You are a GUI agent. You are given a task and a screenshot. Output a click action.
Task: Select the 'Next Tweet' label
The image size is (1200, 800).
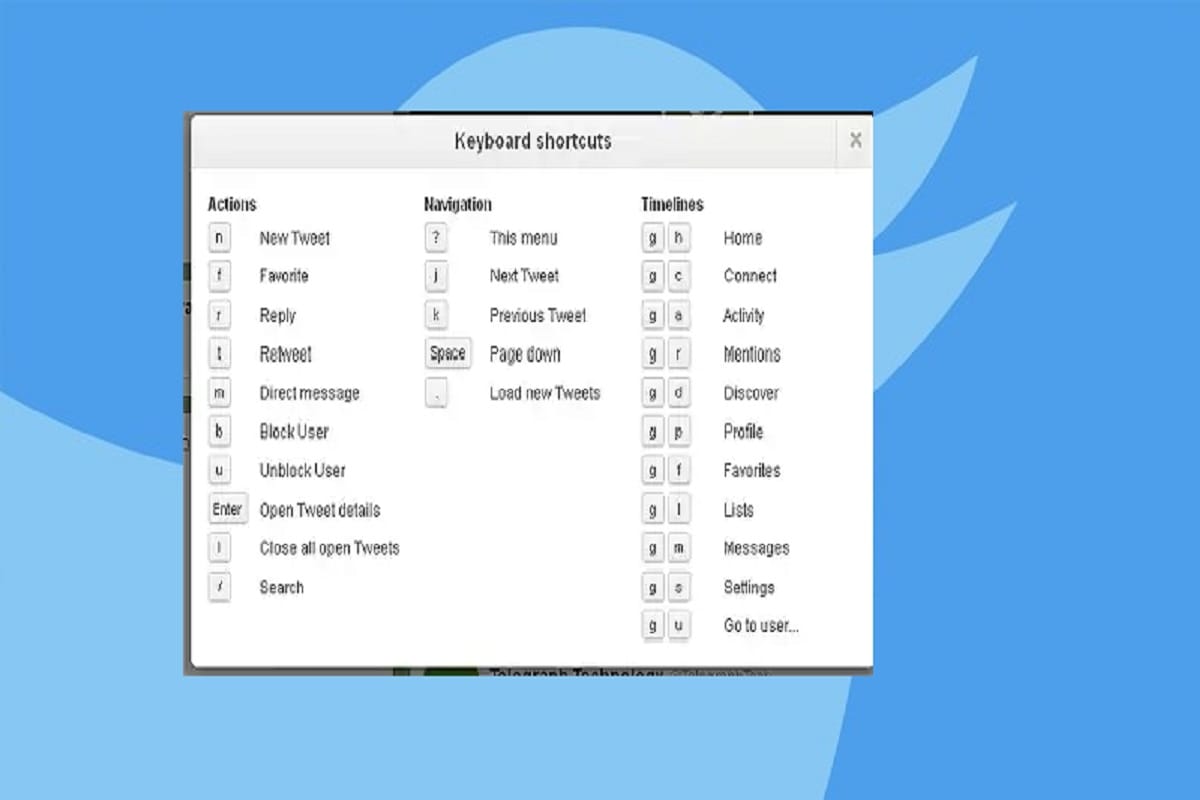(524, 276)
